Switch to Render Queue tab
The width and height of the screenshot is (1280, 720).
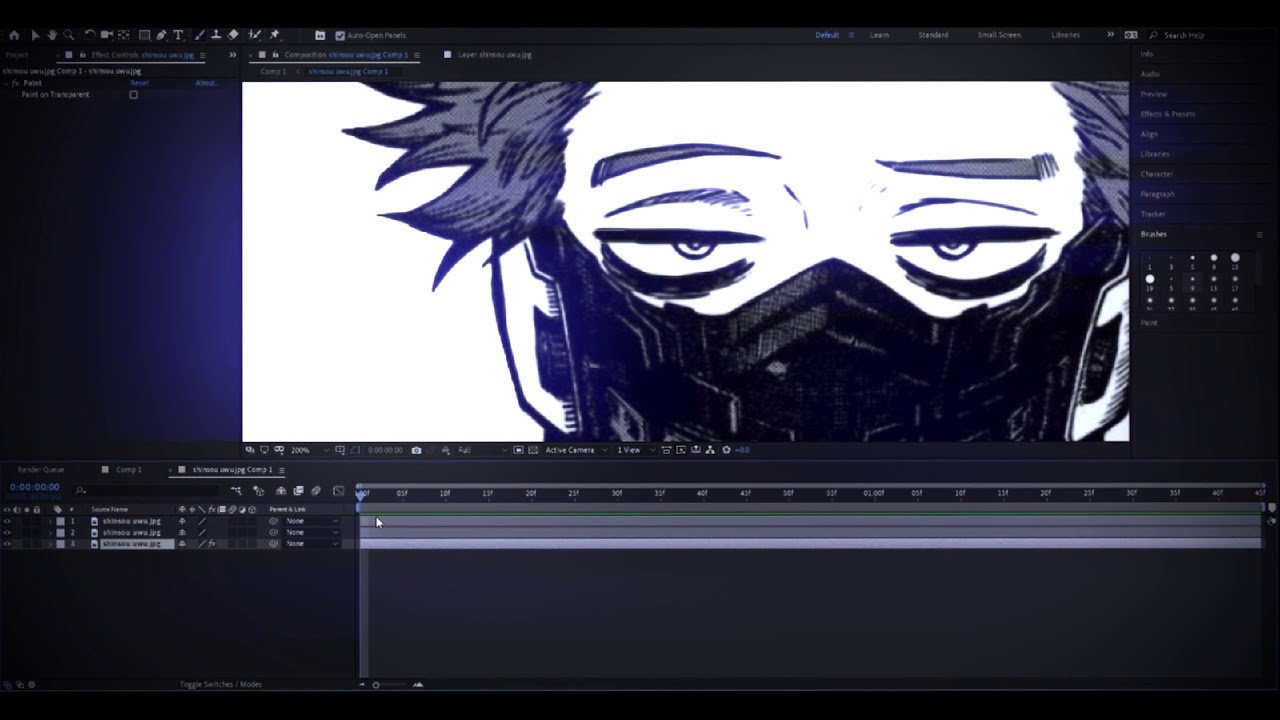coord(41,470)
